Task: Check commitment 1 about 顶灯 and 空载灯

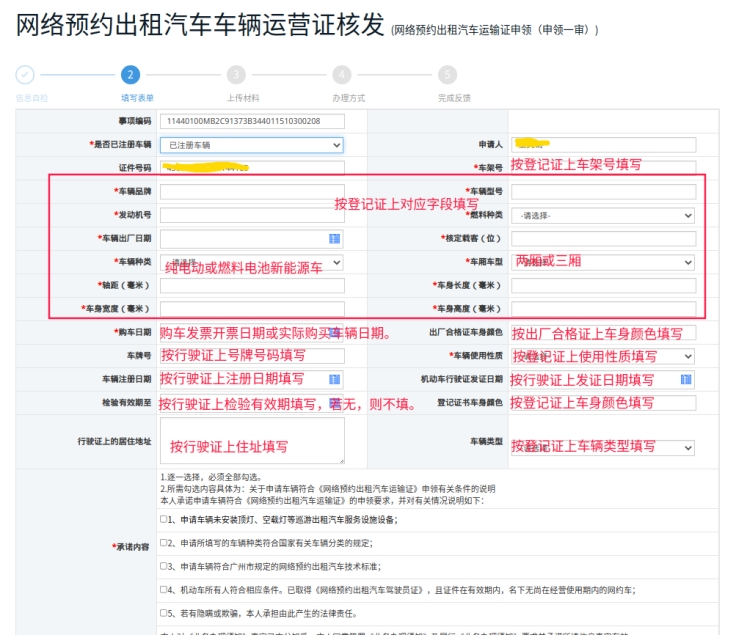Action: tap(164, 520)
